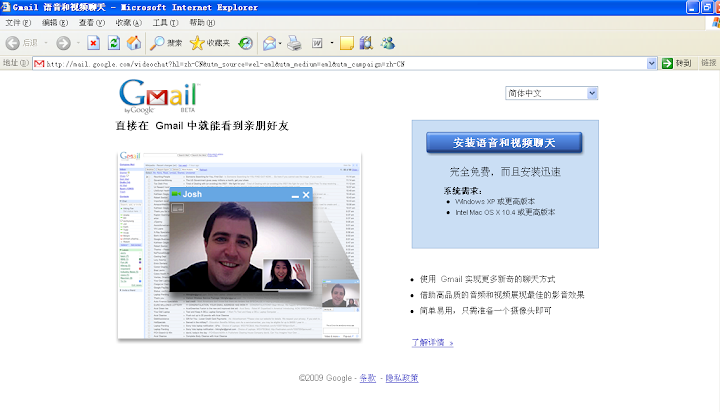The width and height of the screenshot is (720, 412).
Task: Select the text 完全免费，而且安装迅速
Action: click(505, 172)
